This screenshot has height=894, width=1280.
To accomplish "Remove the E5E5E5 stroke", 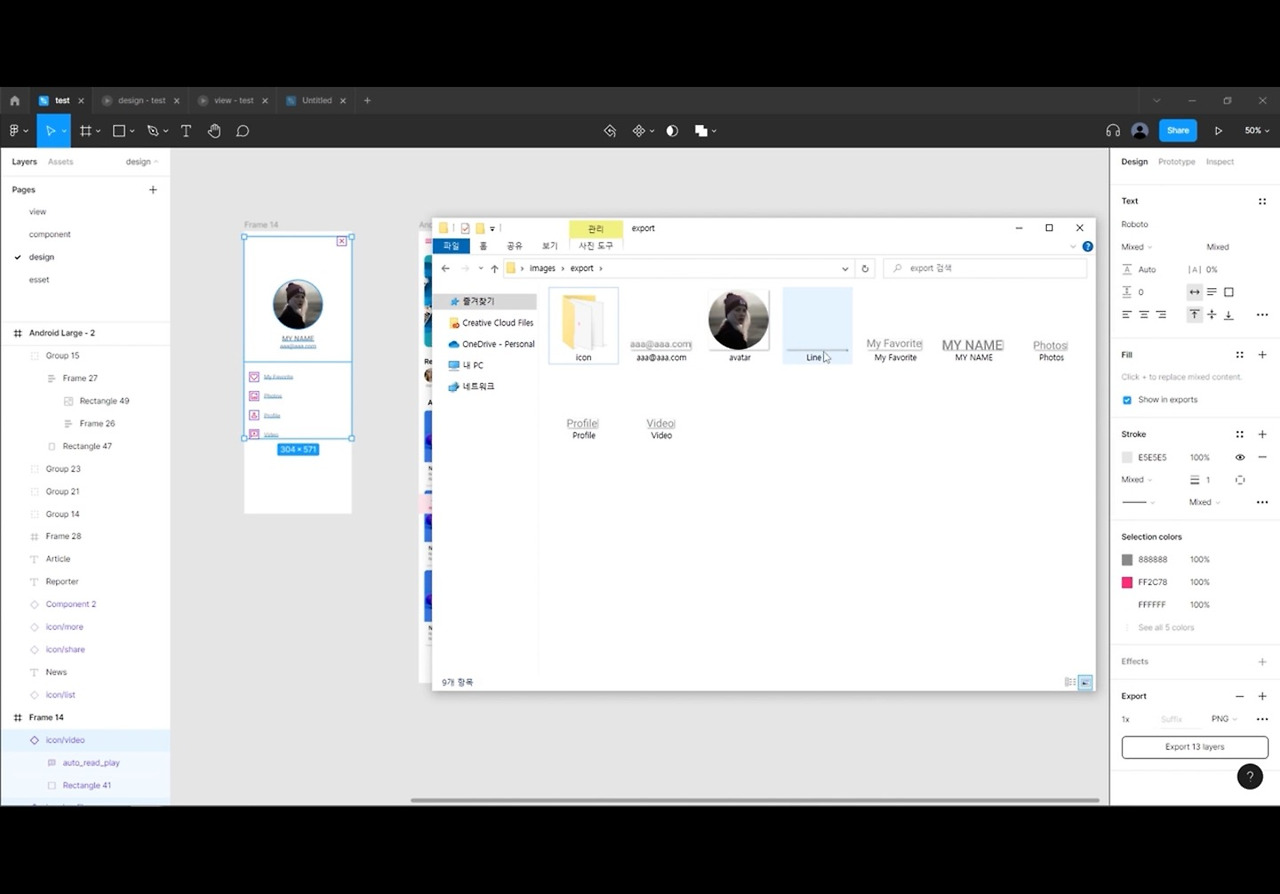I will pos(1262,458).
